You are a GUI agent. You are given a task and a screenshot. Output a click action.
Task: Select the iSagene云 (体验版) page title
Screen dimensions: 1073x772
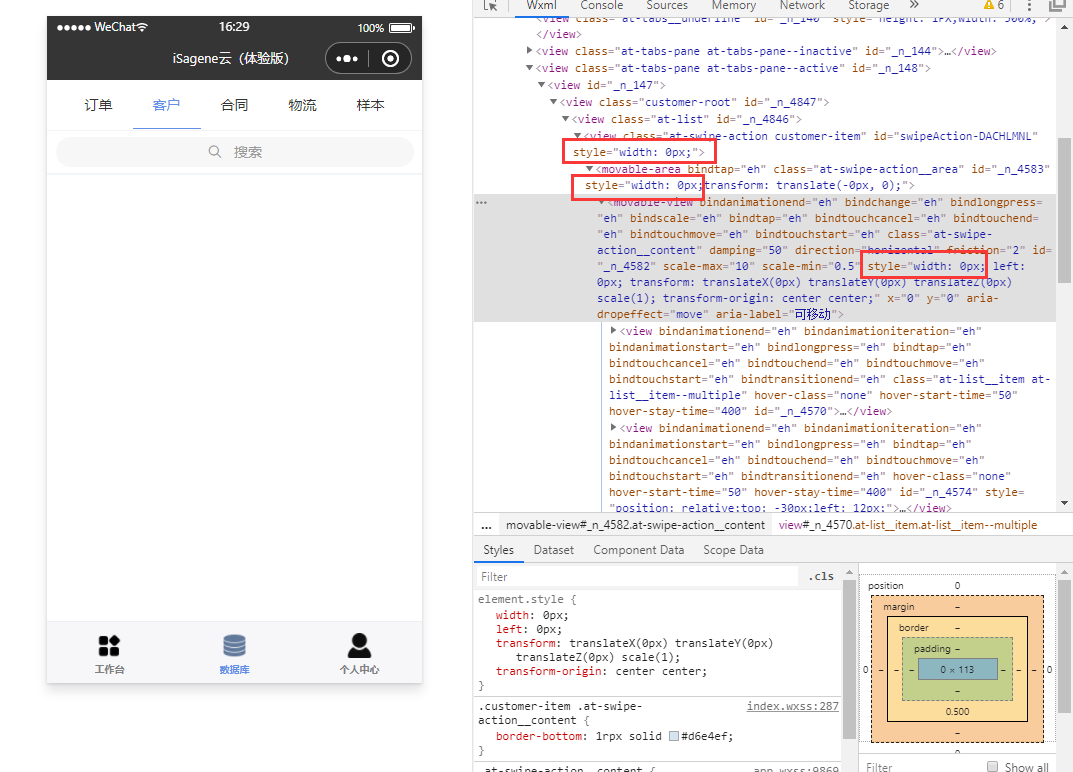point(231,59)
